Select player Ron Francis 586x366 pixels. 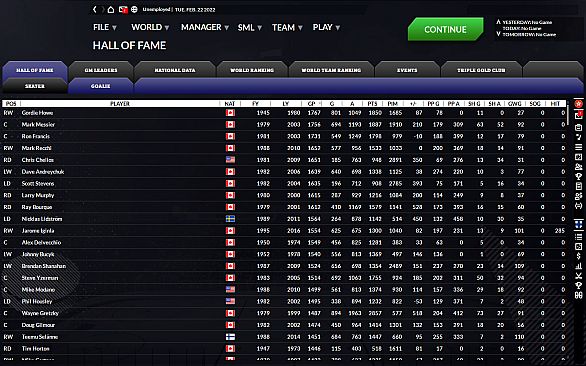pos(36,136)
